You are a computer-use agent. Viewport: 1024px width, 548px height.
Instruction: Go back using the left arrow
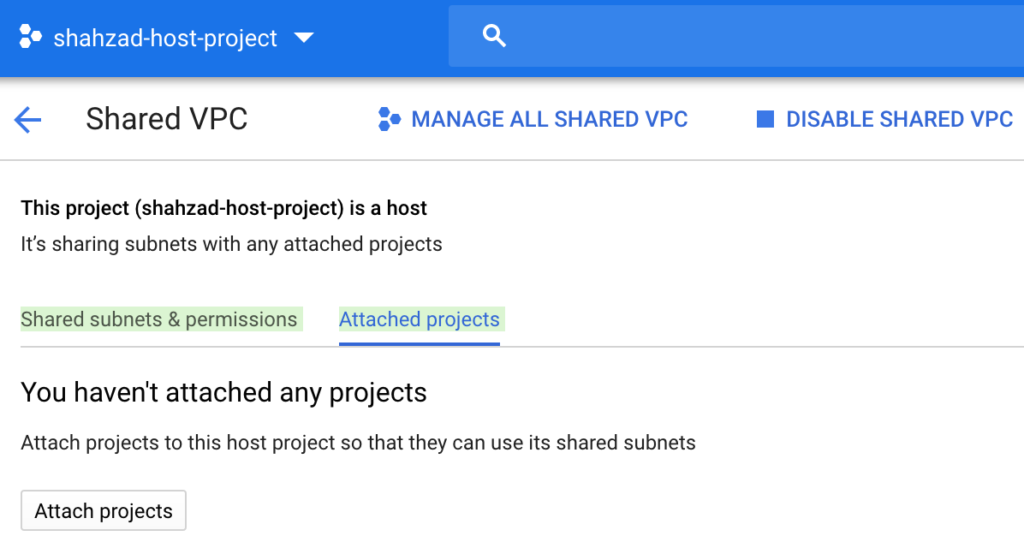tap(27, 120)
